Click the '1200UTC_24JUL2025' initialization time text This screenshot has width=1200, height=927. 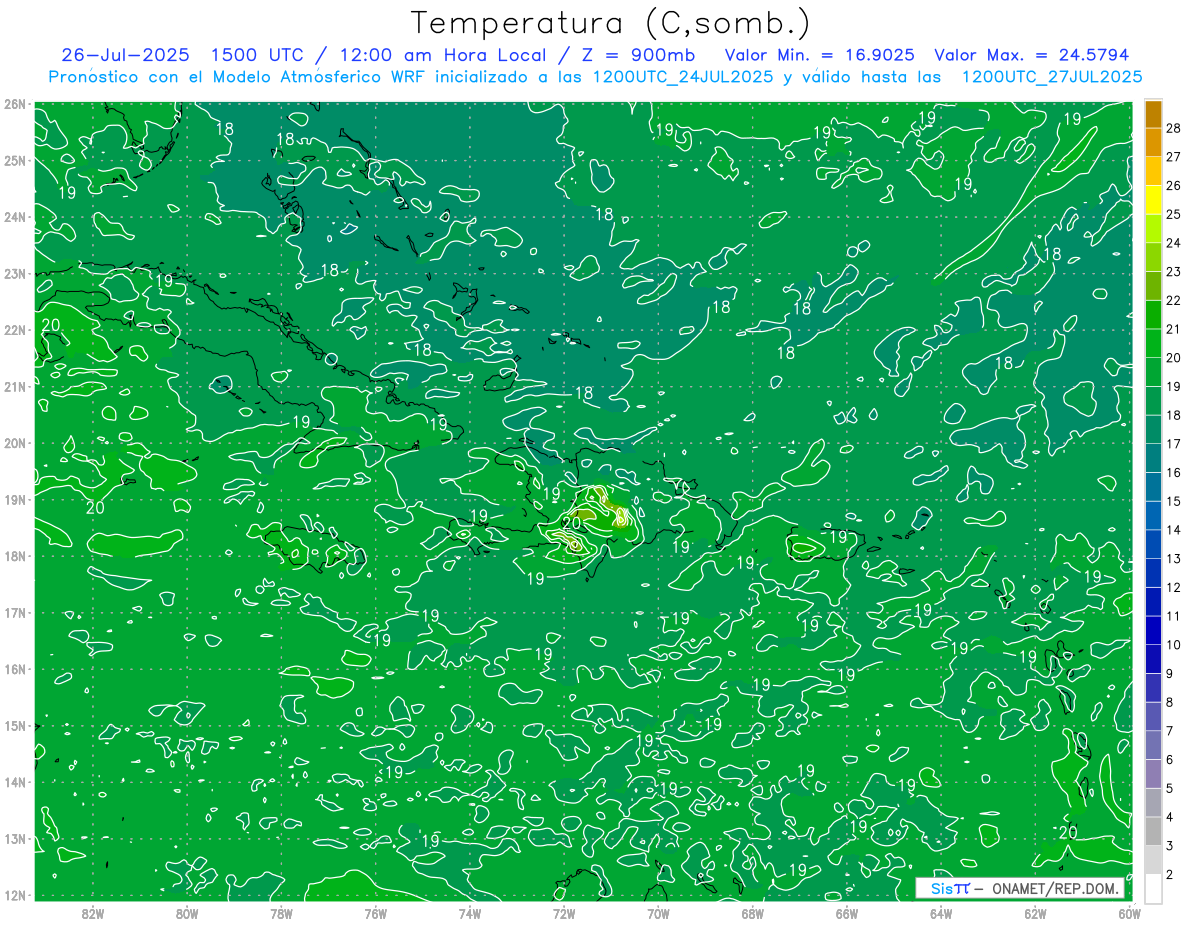coord(683,76)
